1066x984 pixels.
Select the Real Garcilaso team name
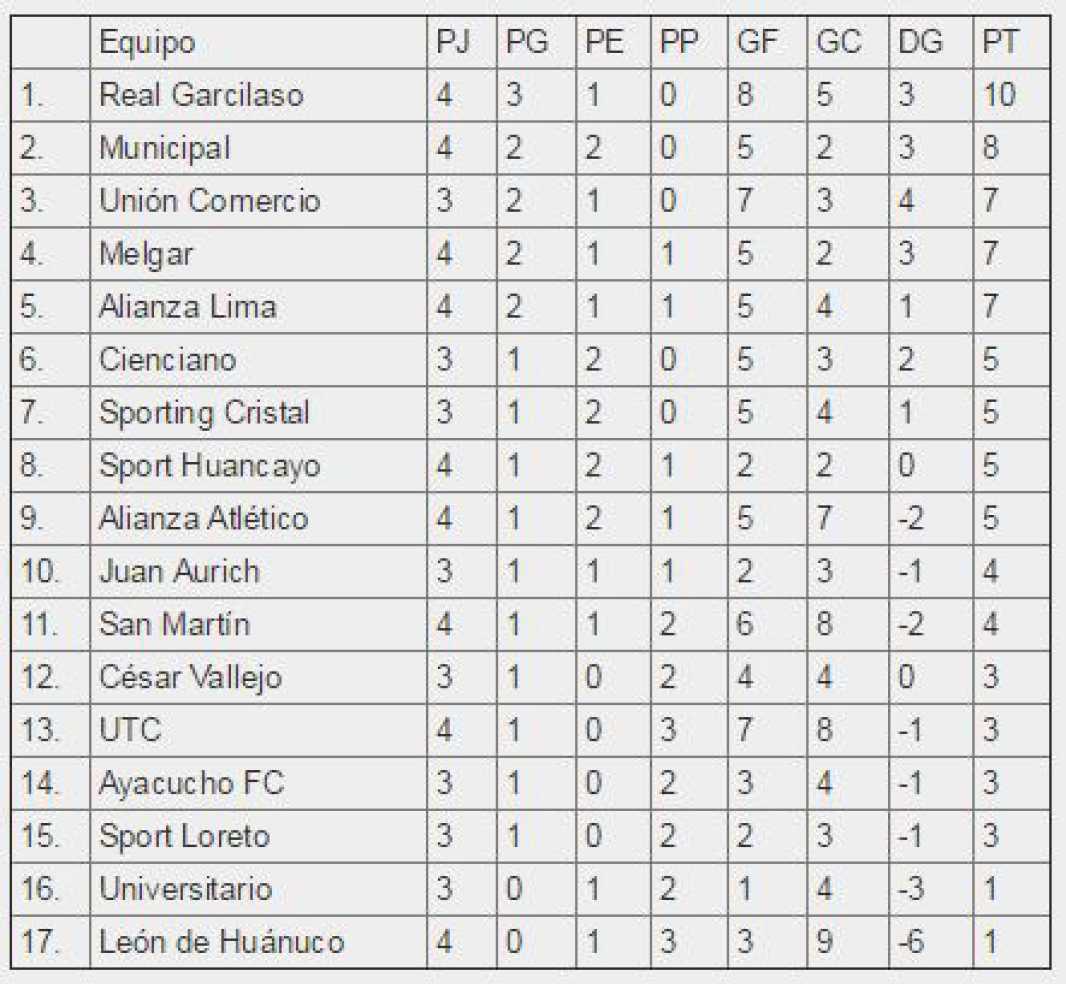click(201, 95)
